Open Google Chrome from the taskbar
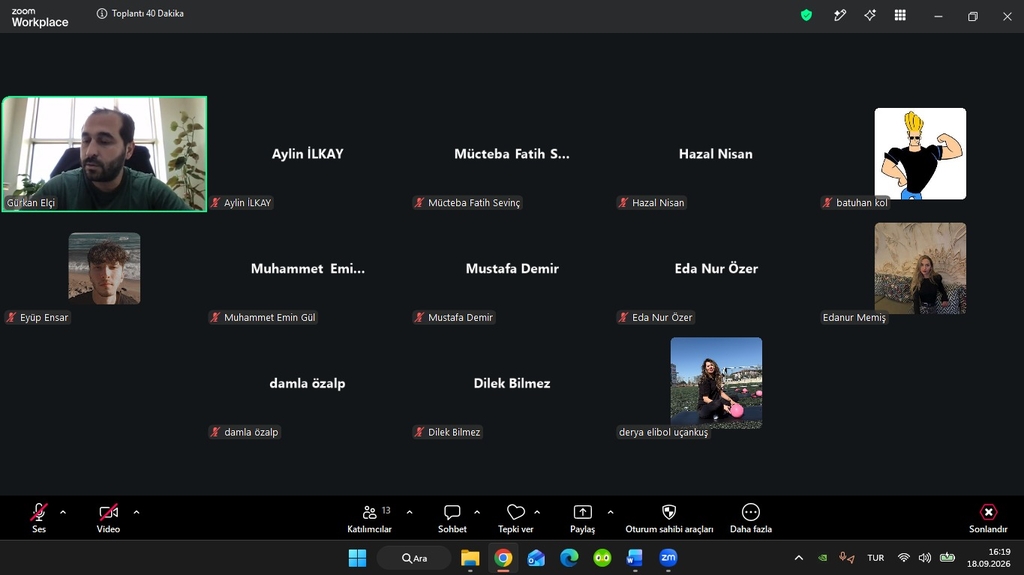This screenshot has height=575, width=1024. coord(503,558)
